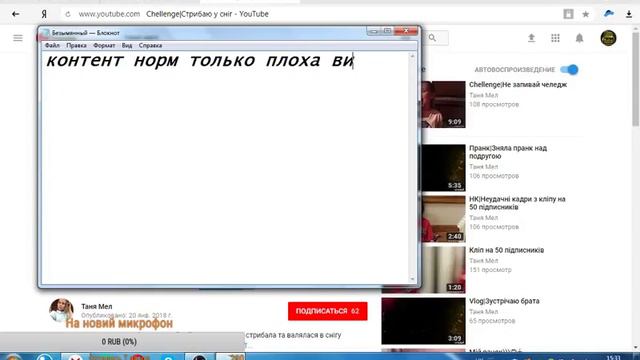Open Notepad's Вид menu
This screenshot has width=640, height=360.
[127, 45]
